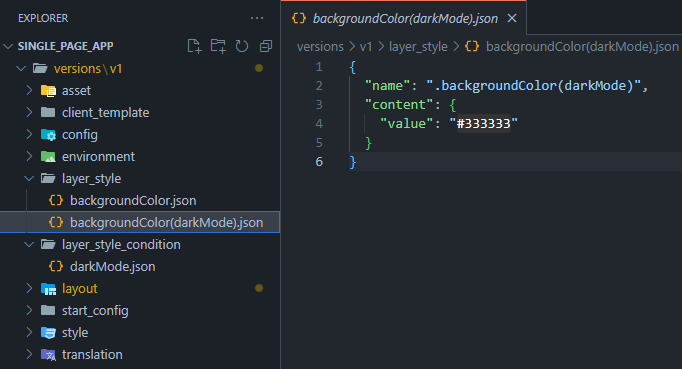Click the JSON icon beside backgroundColor.json
This screenshot has width=682, height=369.
(x=56, y=200)
